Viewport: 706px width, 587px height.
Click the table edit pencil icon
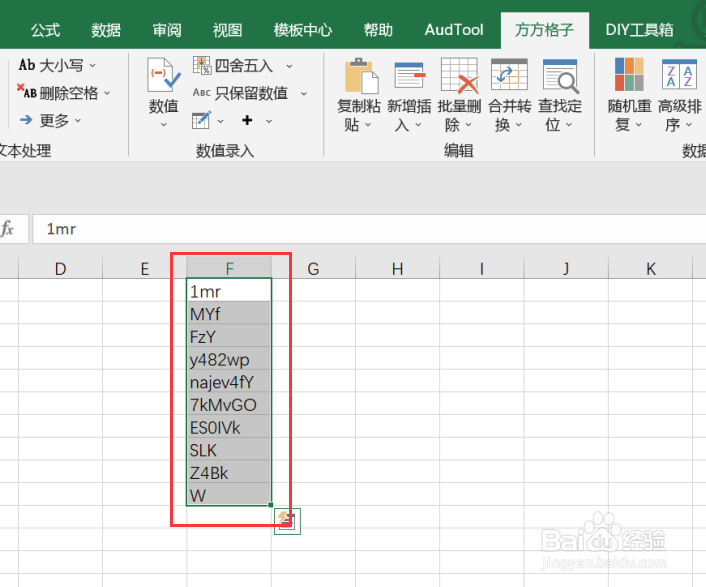click(x=201, y=120)
